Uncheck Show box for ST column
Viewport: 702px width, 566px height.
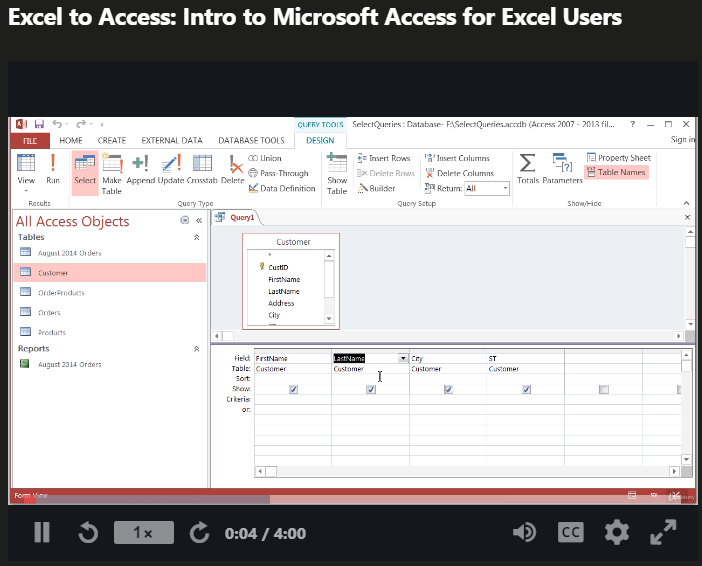pyautogui.click(x=526, y=390)
